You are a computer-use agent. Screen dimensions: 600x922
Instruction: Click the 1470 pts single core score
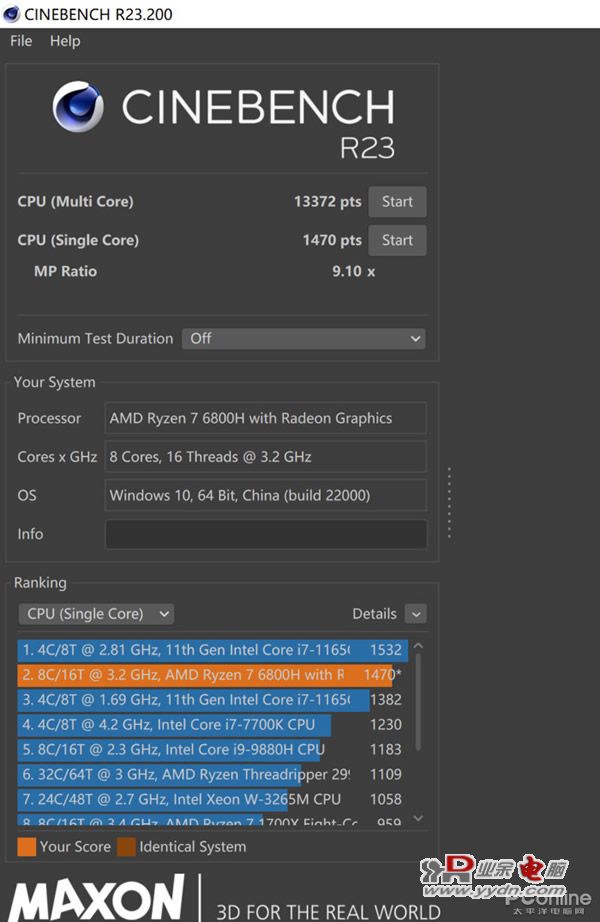click(332, 240)
